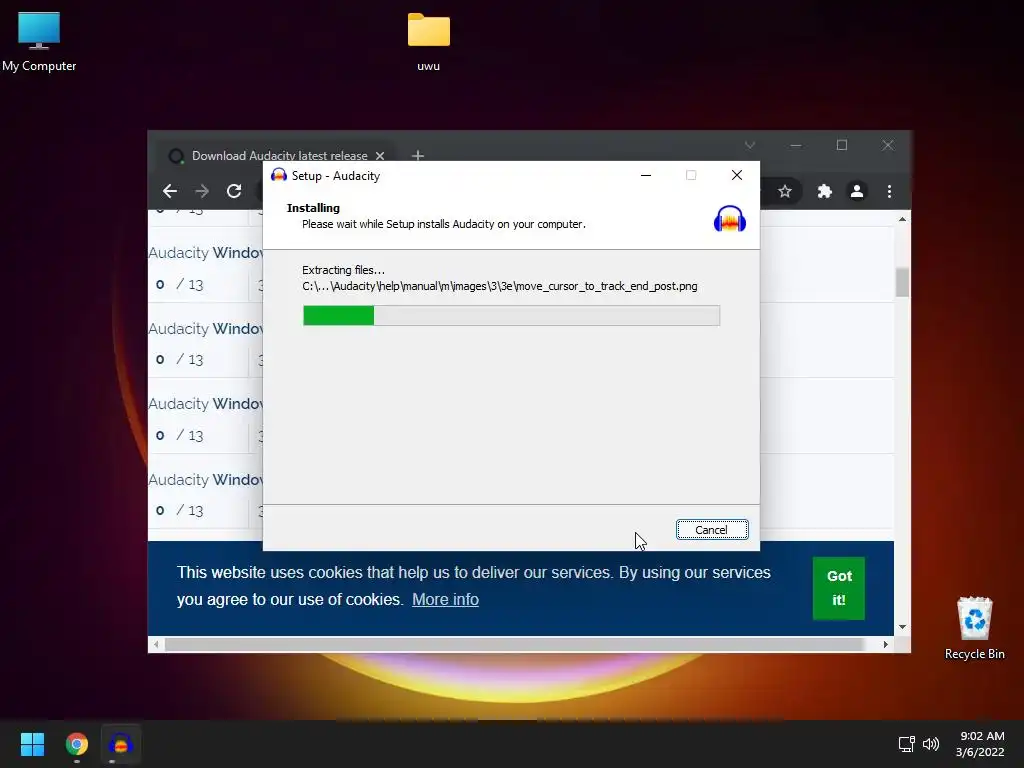Open My Computer desktop icon
The height and width of the screenshot is (768, 1024).
39,42
